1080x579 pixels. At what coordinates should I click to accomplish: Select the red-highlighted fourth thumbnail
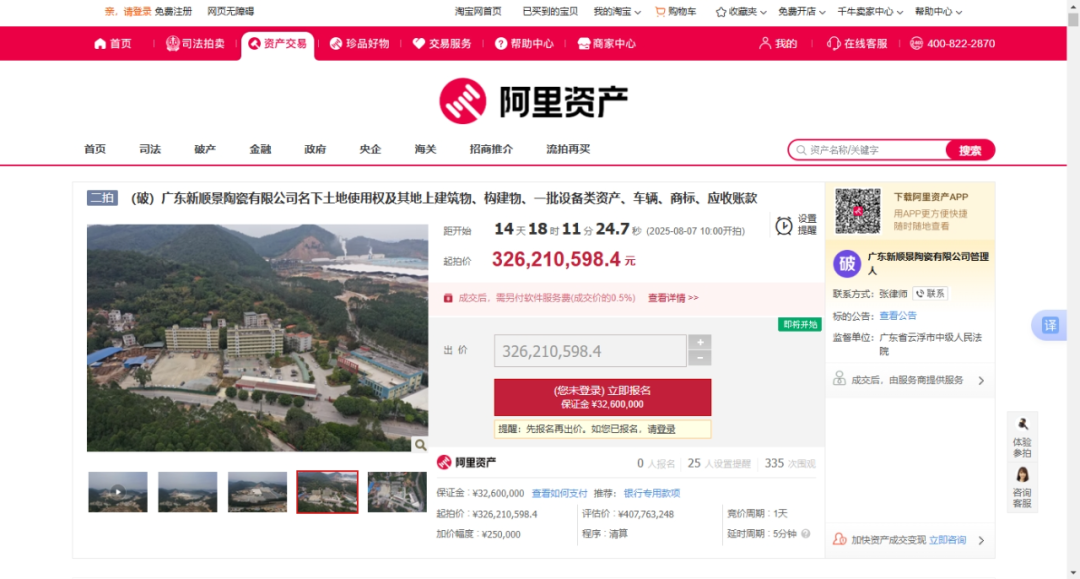pos(327,492)
